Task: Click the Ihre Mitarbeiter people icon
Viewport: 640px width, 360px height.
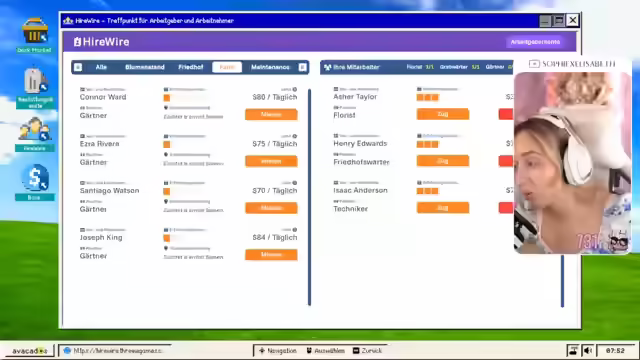Action: [x=327, y=67]
